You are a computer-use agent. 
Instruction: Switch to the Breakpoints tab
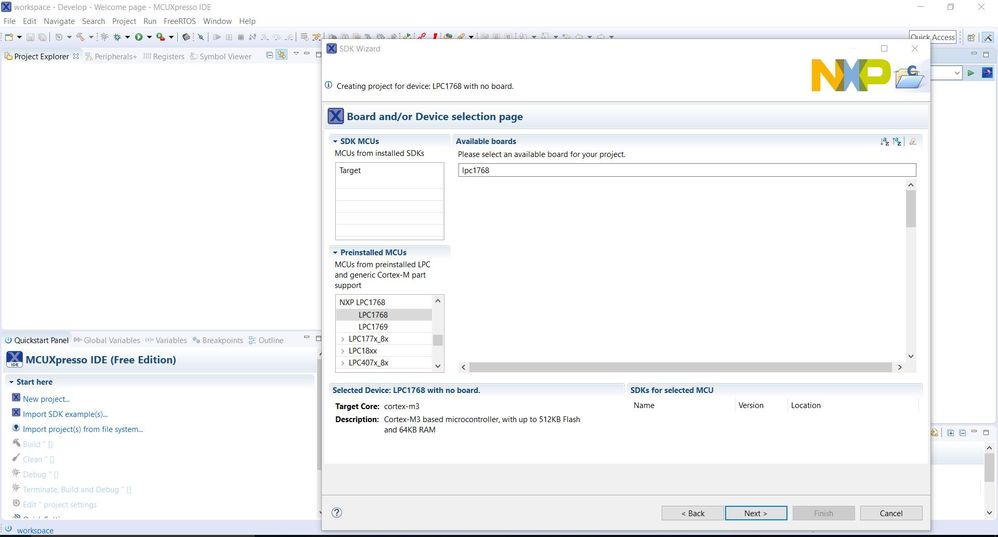(x=218, y=340)
